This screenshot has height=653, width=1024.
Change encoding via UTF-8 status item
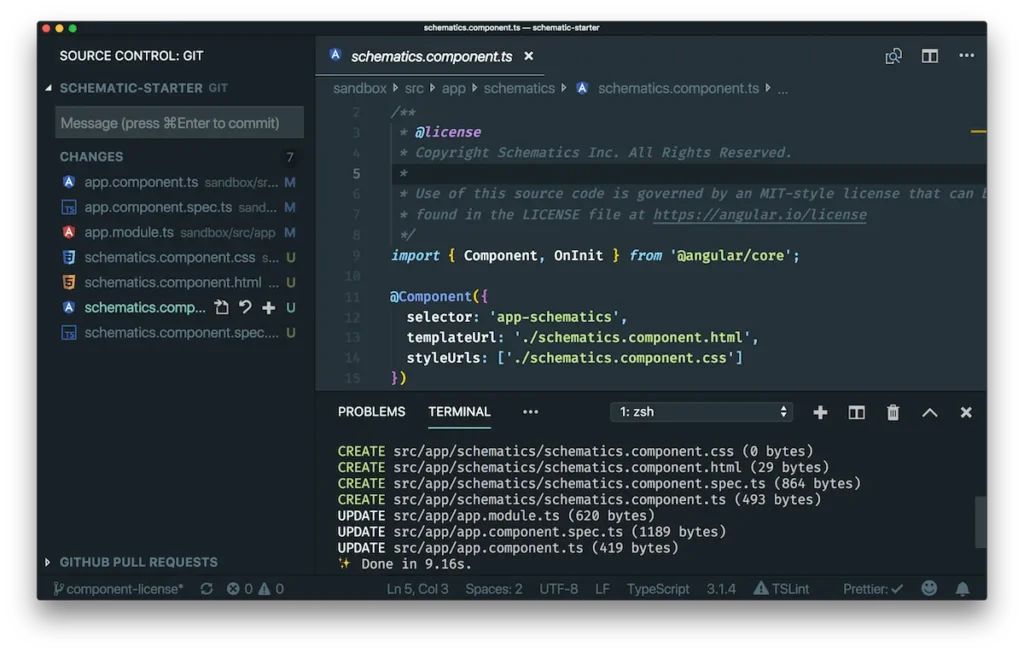558,589
